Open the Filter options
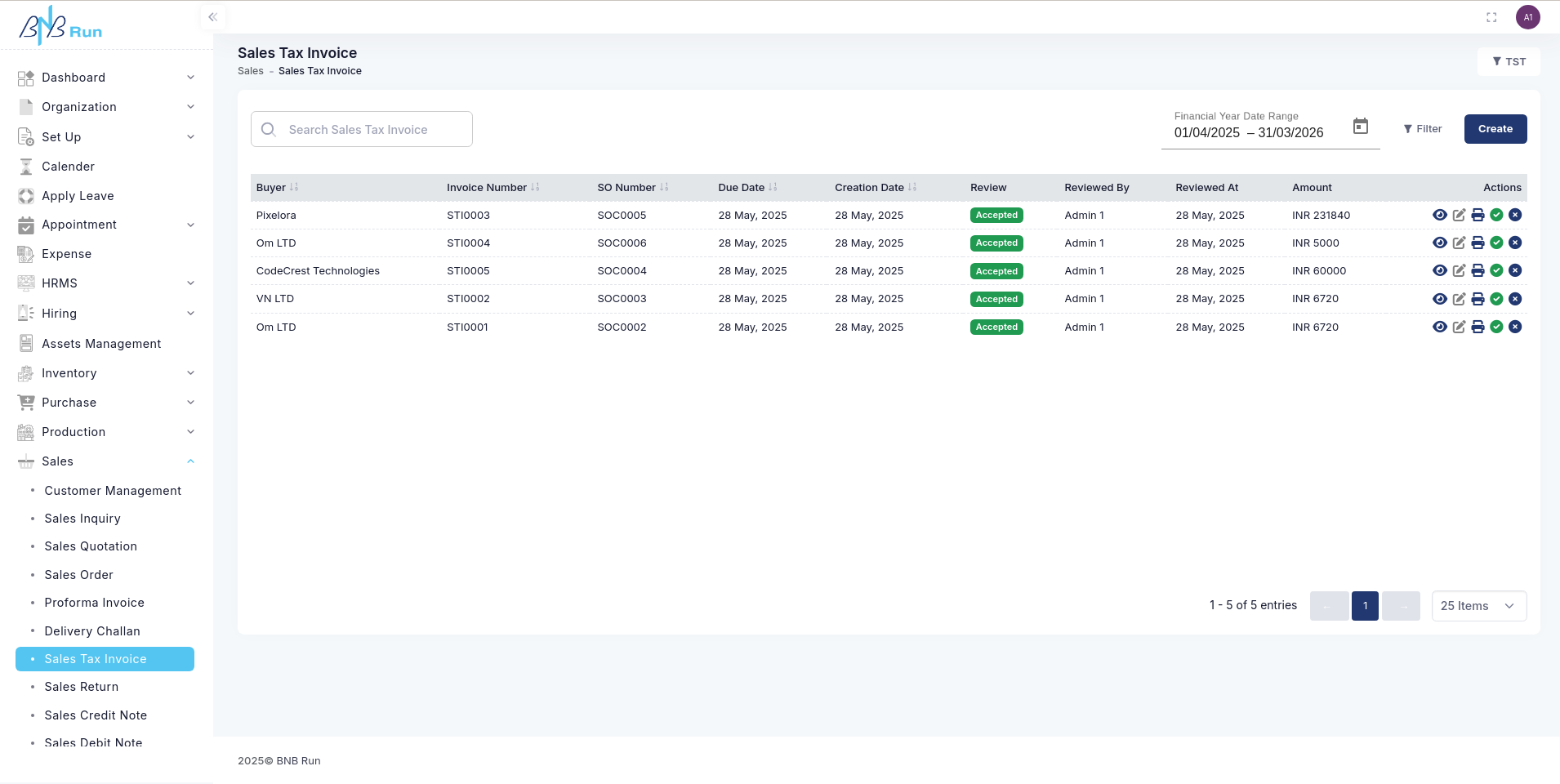The width and height of the screenshot is (1560, 784). click(x=1423, y=129)
